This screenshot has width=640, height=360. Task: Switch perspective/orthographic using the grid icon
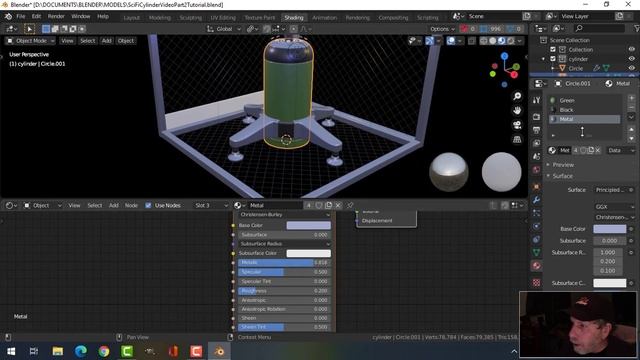[x=517, y=140]
